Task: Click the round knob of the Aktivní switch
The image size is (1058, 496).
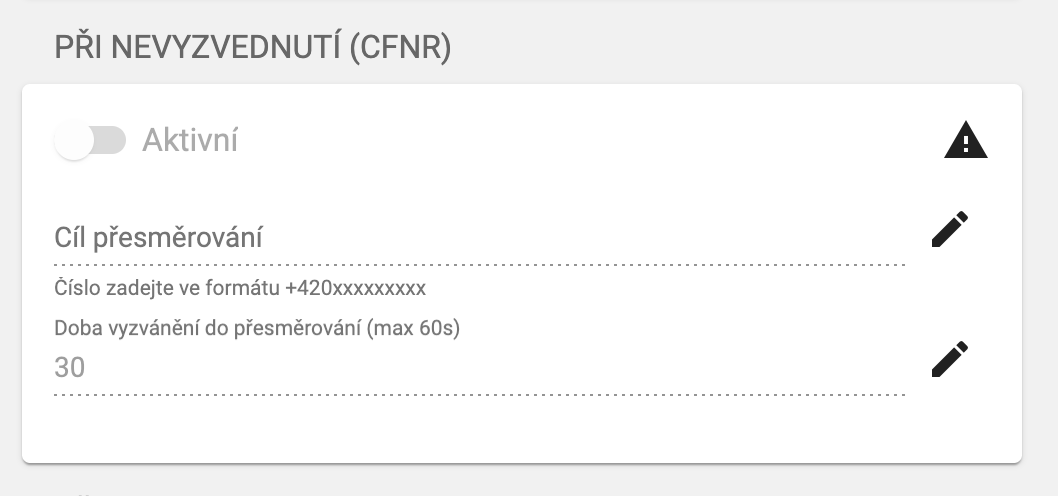Action: pyautogui.click(x=74, y=141)
